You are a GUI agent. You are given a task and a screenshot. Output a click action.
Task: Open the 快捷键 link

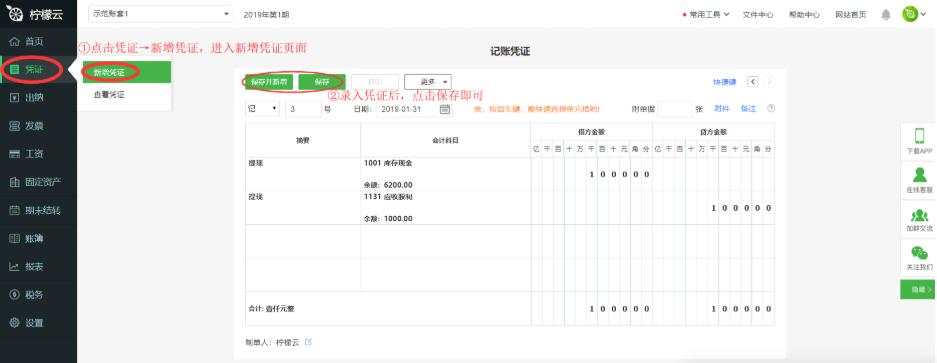(724, 82)
